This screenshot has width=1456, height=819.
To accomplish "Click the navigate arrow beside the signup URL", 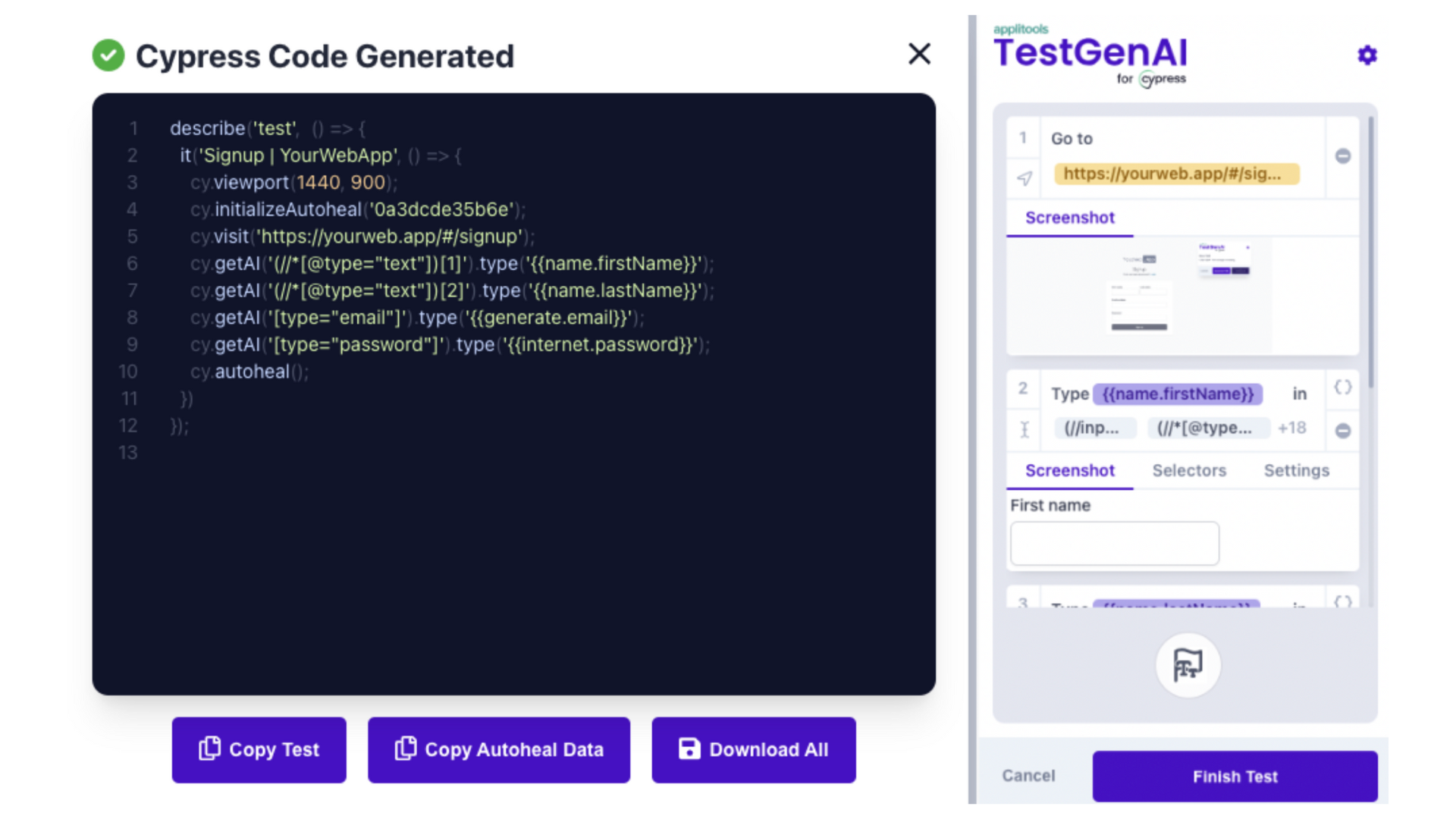I will (1025, 179).
